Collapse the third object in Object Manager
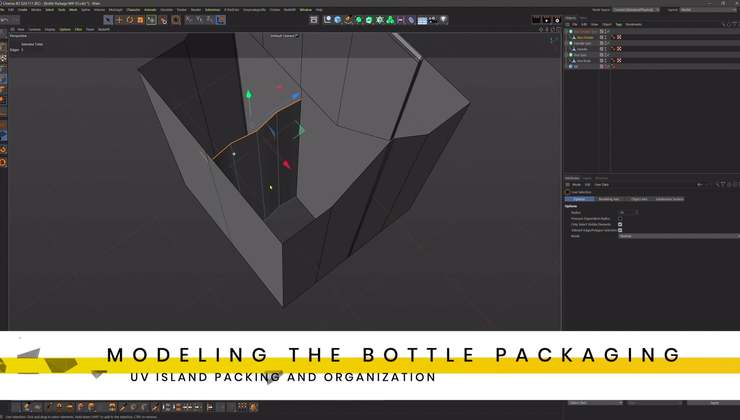 pyautogui.click(x=566, y=43)
